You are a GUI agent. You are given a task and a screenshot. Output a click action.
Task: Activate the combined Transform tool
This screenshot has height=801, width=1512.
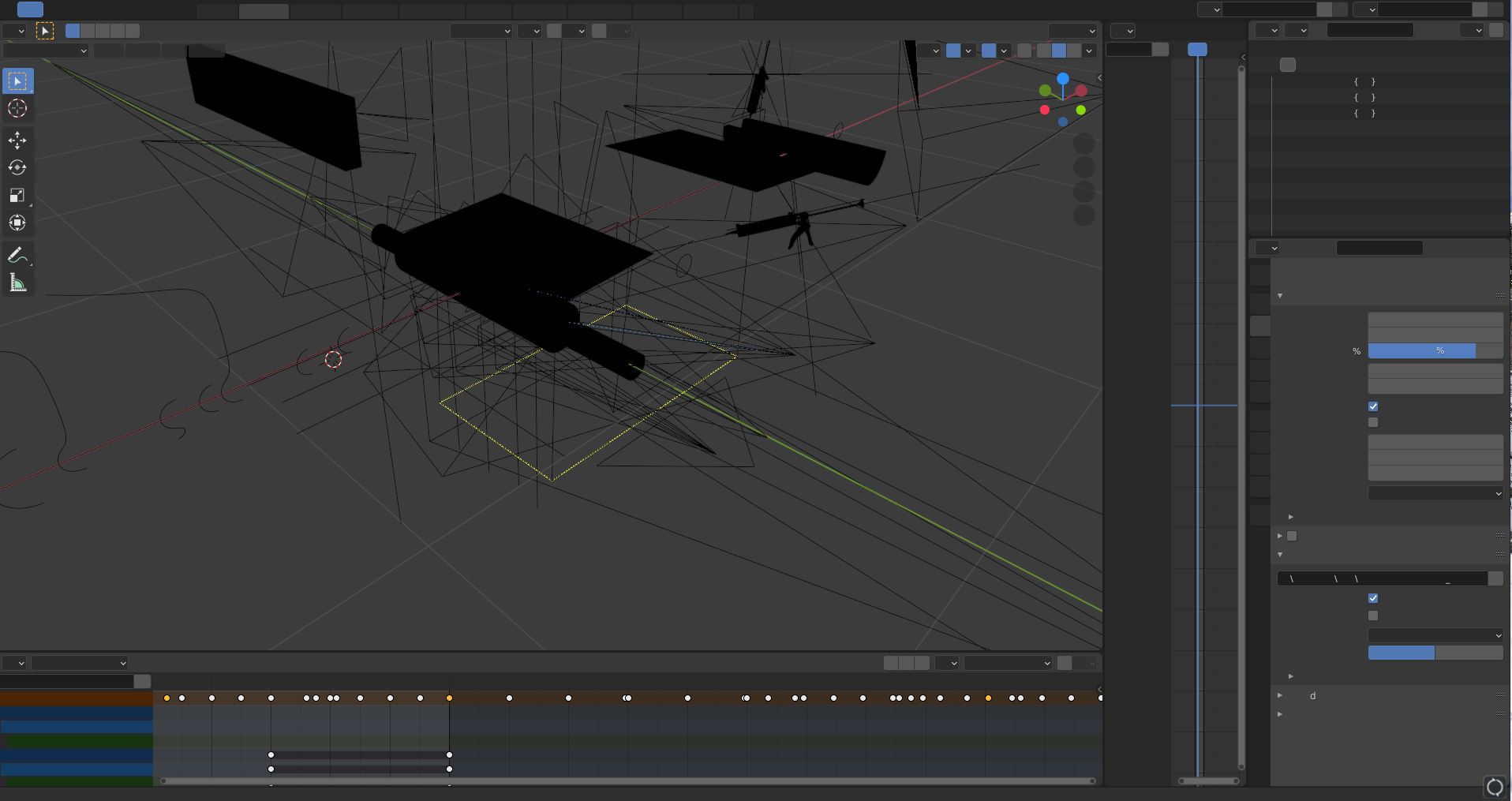coord(17,223)
